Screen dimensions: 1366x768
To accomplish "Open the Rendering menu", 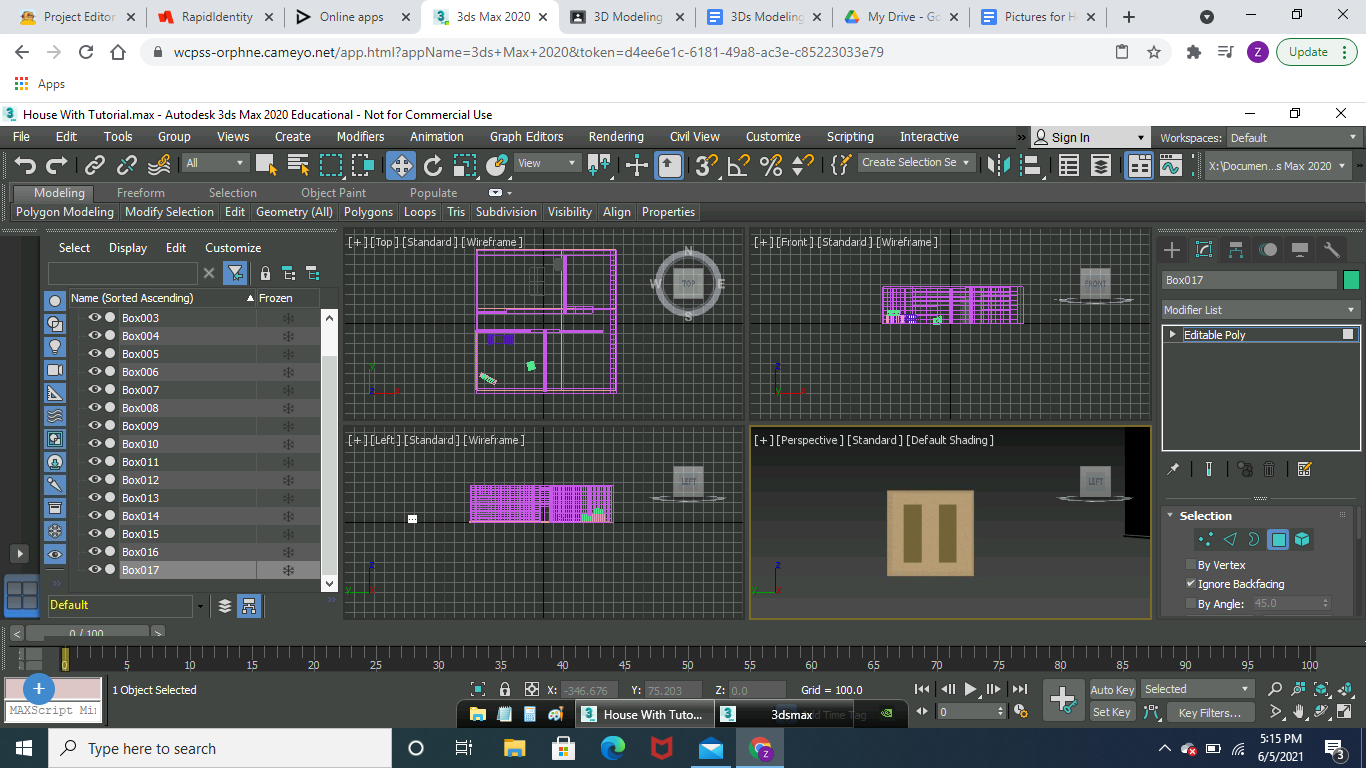I will [x=616, y=137].
